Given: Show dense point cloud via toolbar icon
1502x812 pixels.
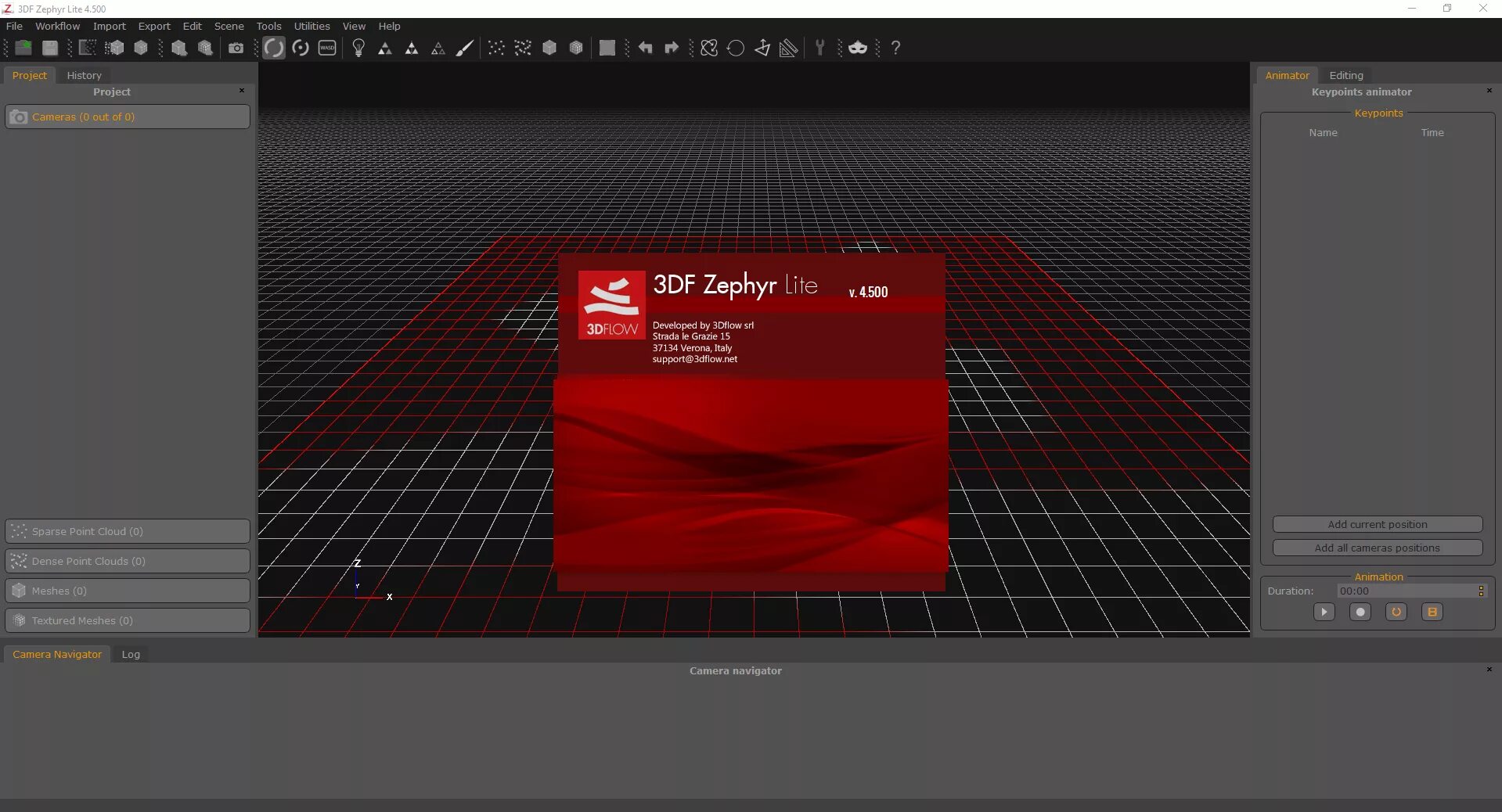Looking at the screenshot, I should 523,48.
